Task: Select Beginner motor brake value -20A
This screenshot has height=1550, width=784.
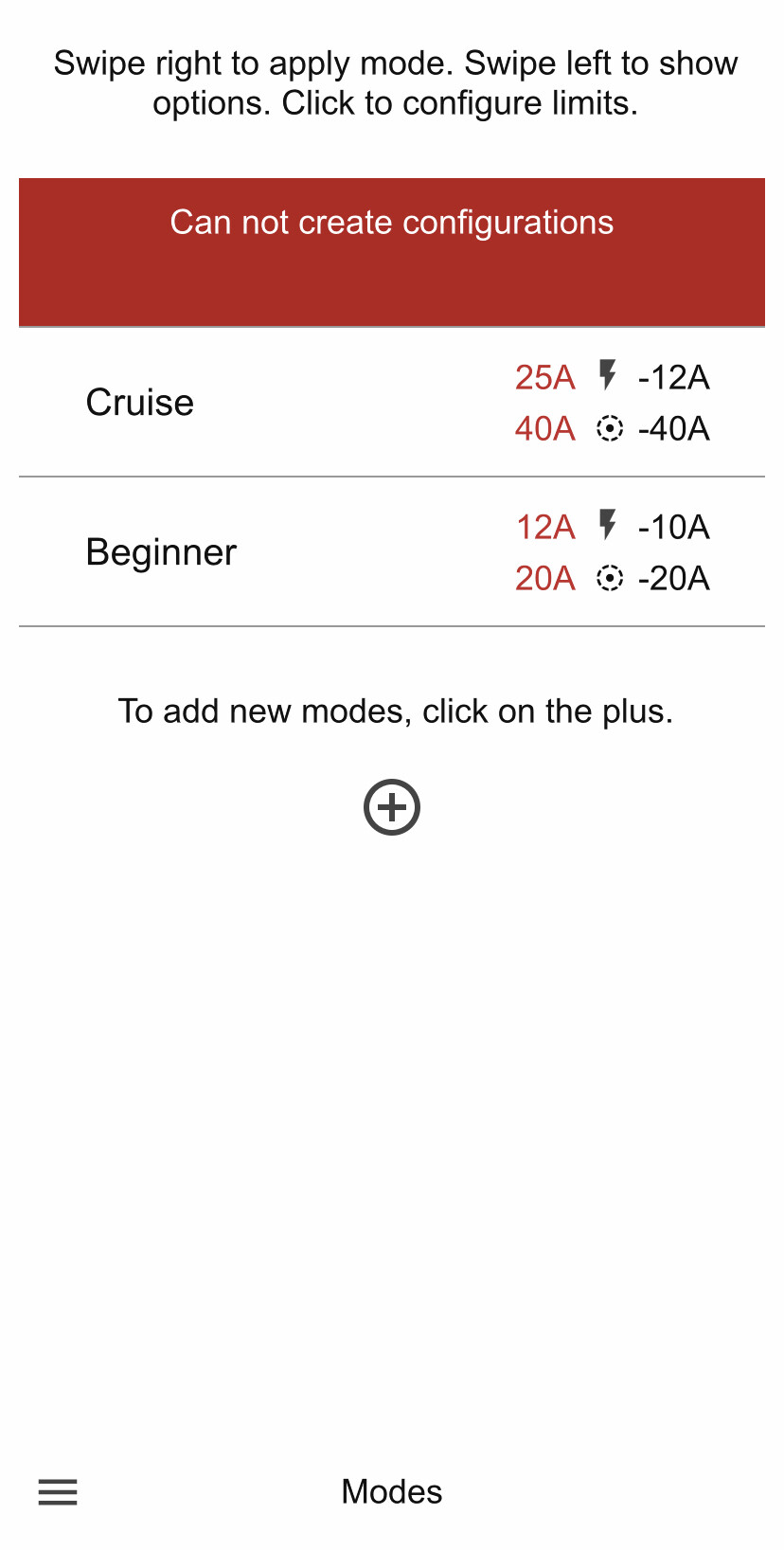Action: [673, 578]
